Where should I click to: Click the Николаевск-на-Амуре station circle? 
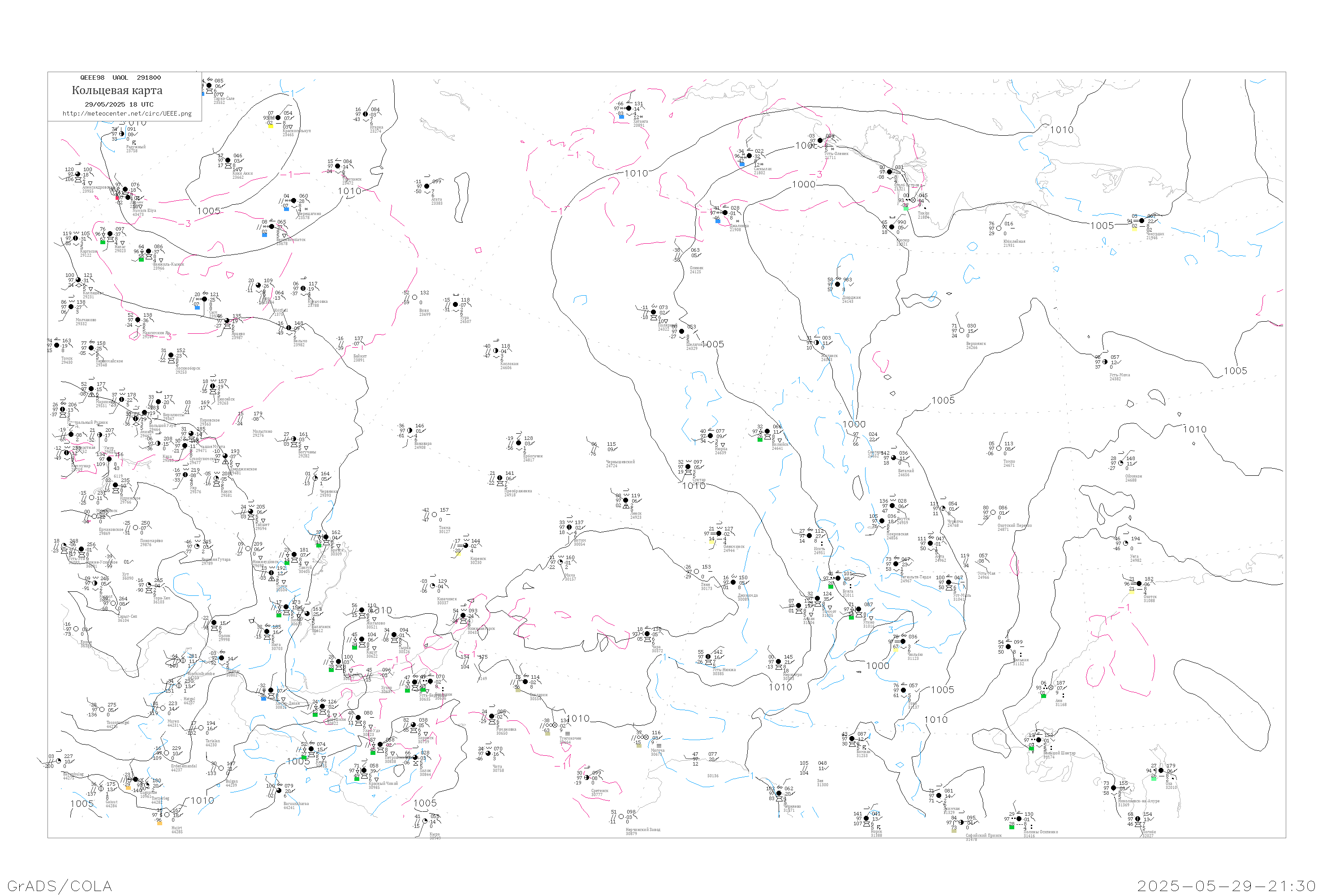click(x=1114, y=788)
